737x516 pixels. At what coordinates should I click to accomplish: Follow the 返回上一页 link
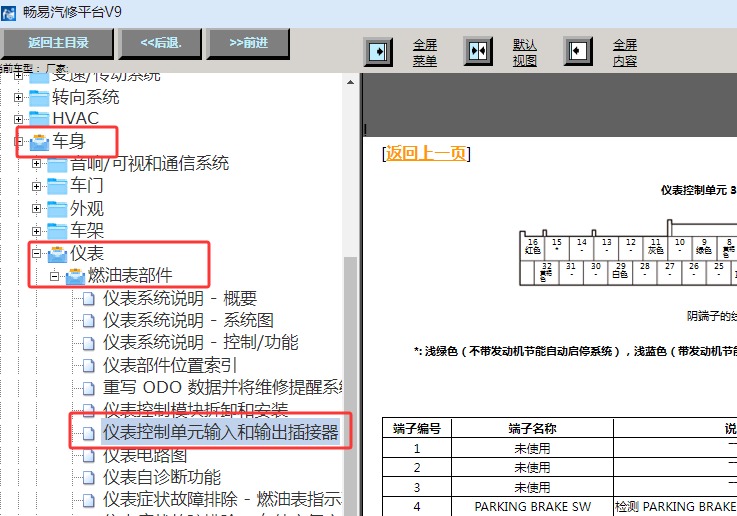point(426,153)
